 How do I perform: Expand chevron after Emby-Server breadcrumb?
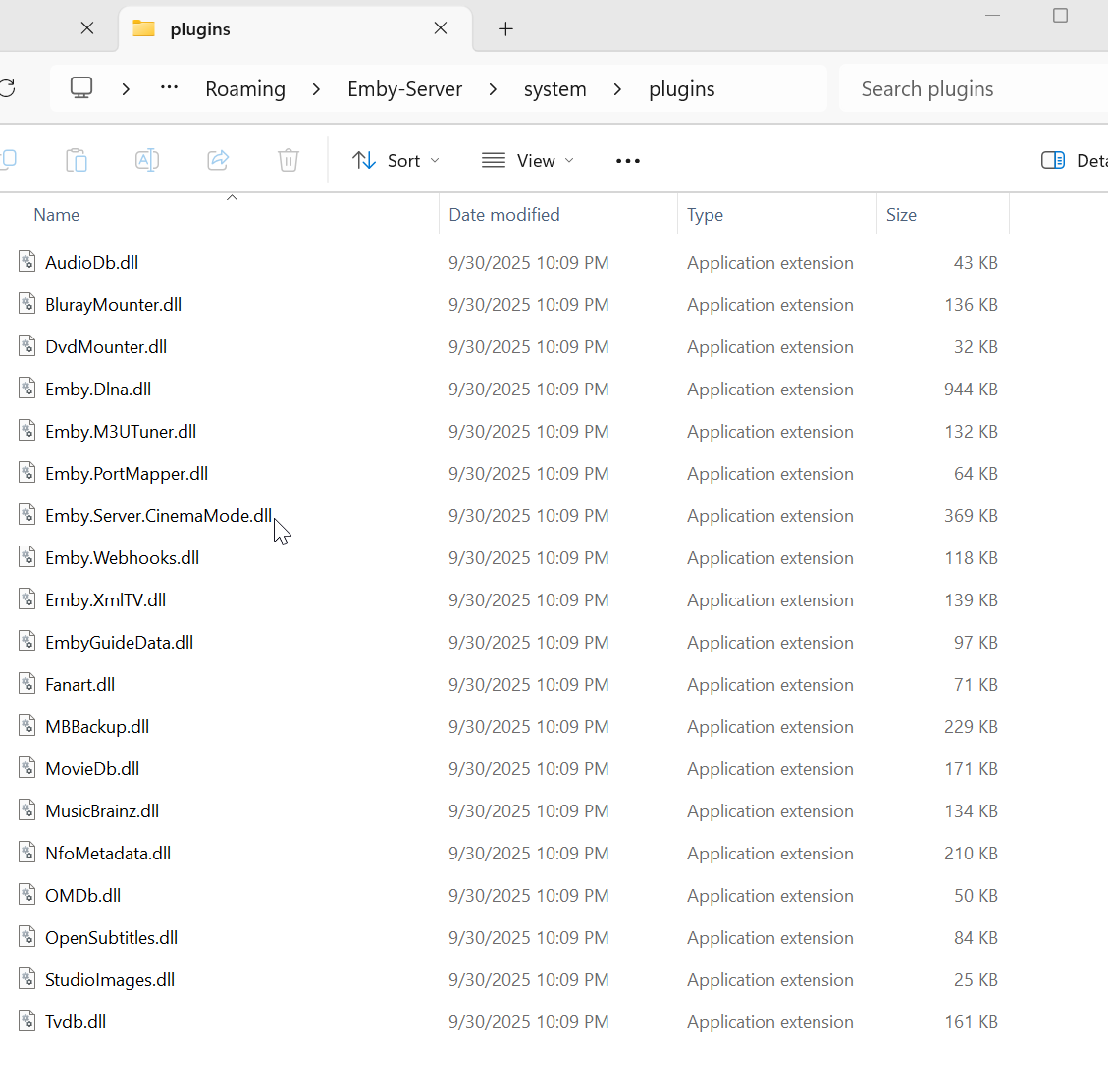(493, 89)
